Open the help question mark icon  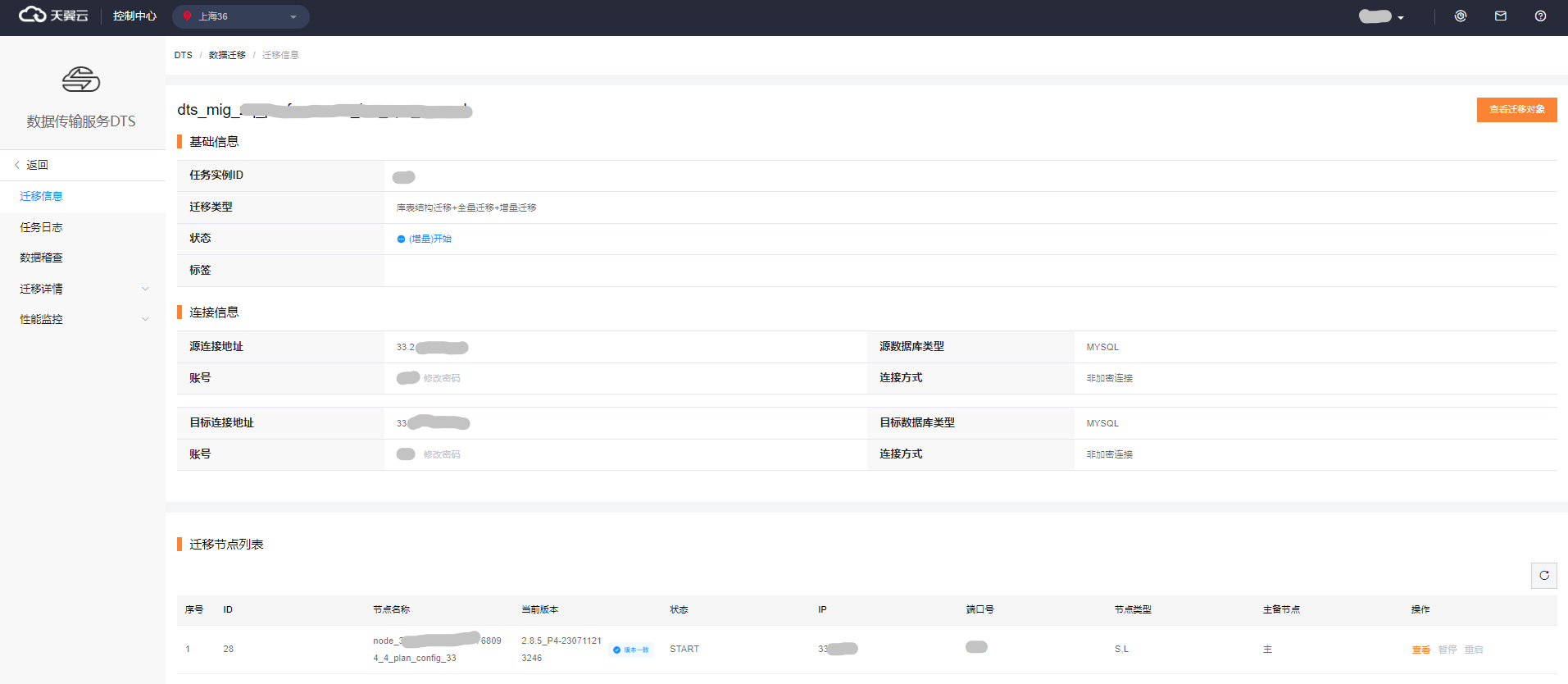pos(1540,16)
